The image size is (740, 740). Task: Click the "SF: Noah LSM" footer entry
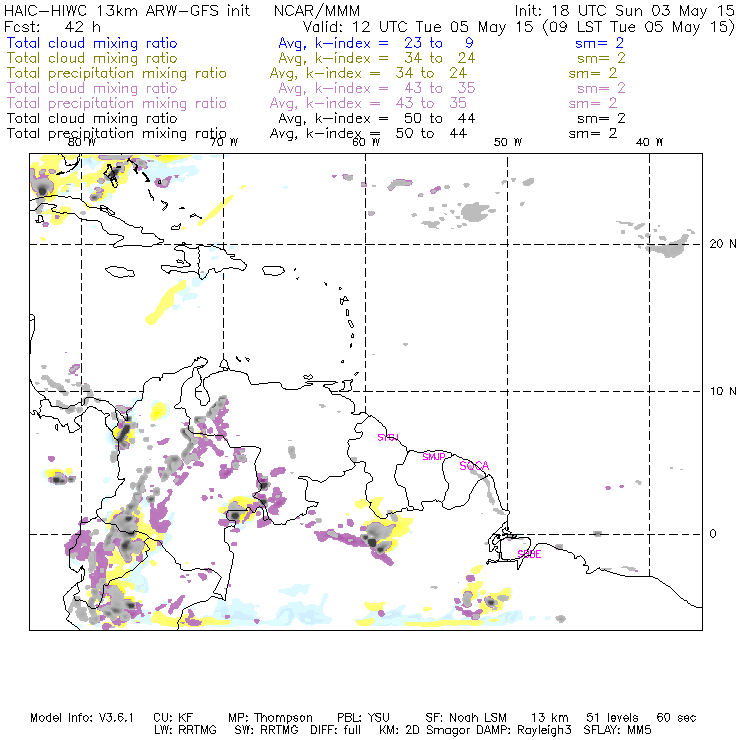point(466,718)
